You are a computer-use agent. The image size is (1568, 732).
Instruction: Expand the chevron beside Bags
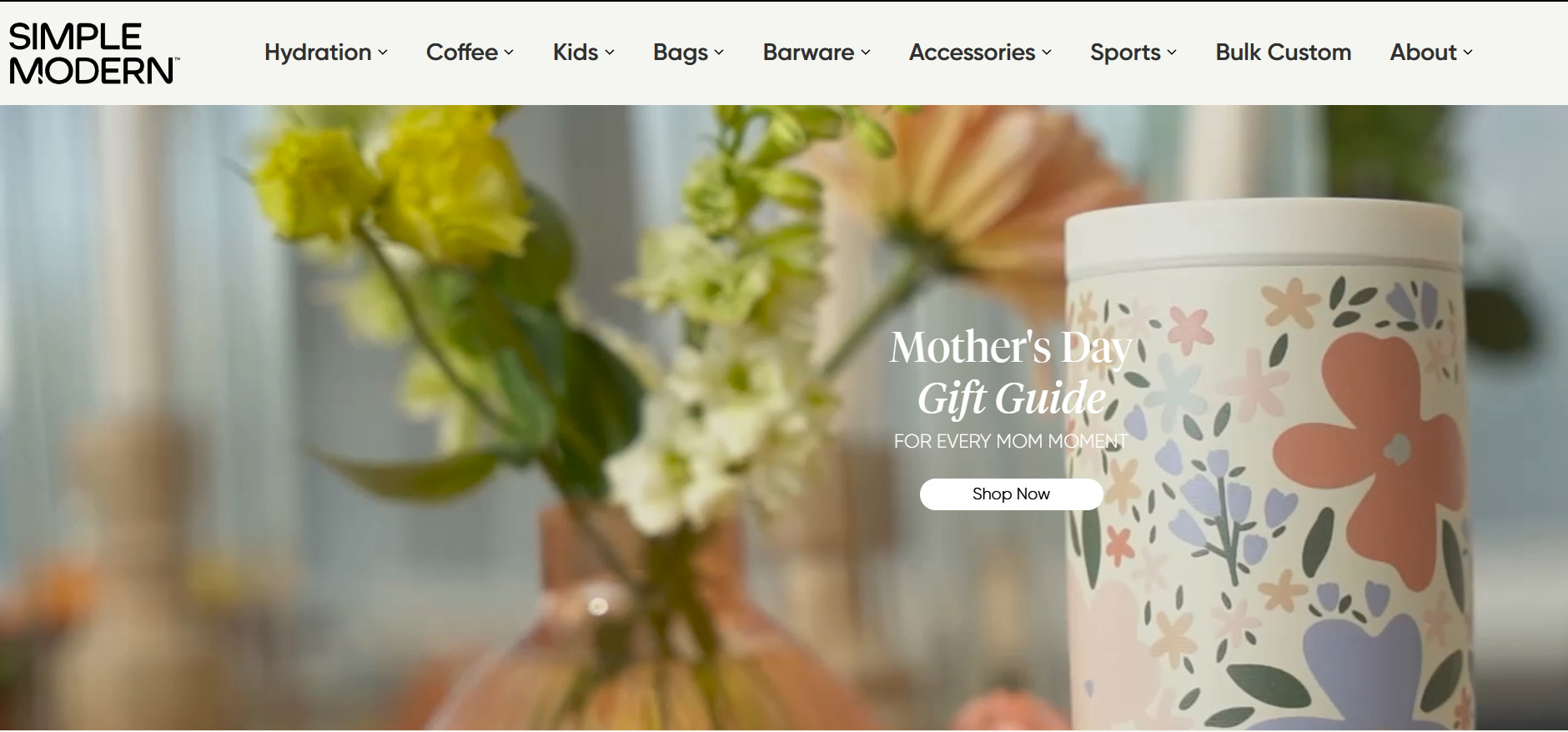pyautogui.click(x=719, y=53)
